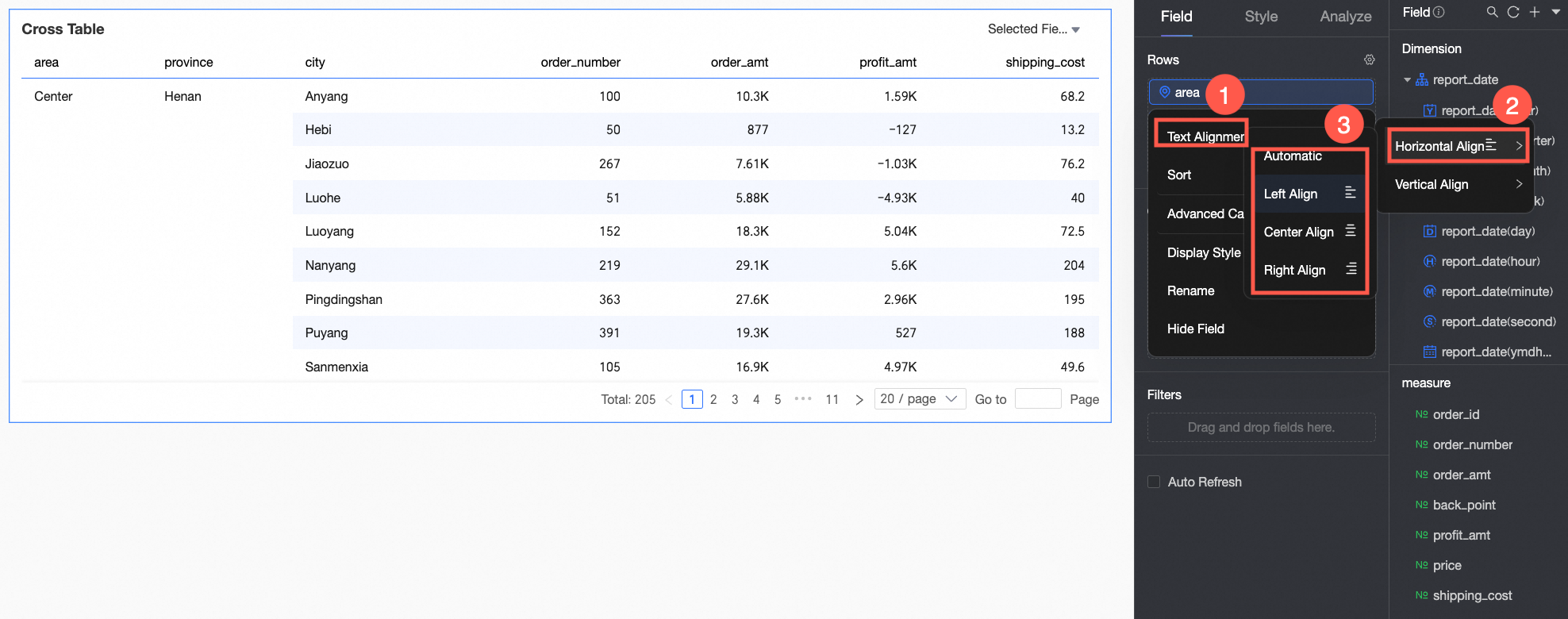Screen dimensions: 1568x619
Task: Expand the Horizontal Align submenu arrow
Action: click(1519, 146)
